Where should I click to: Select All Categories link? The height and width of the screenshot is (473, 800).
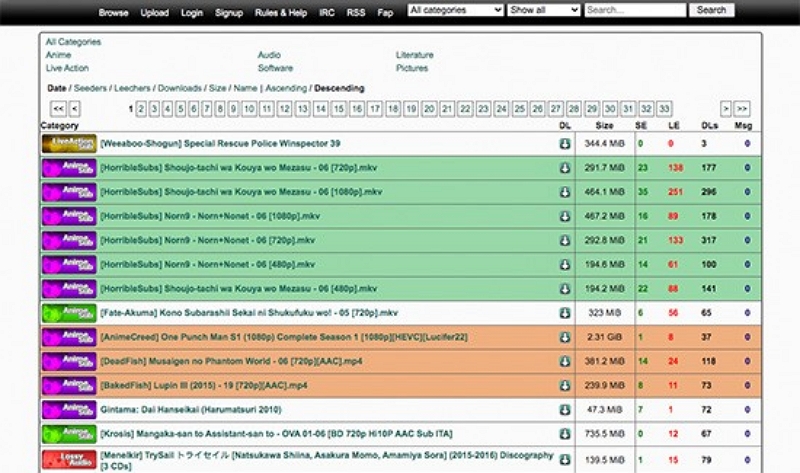tap(73, 42)
